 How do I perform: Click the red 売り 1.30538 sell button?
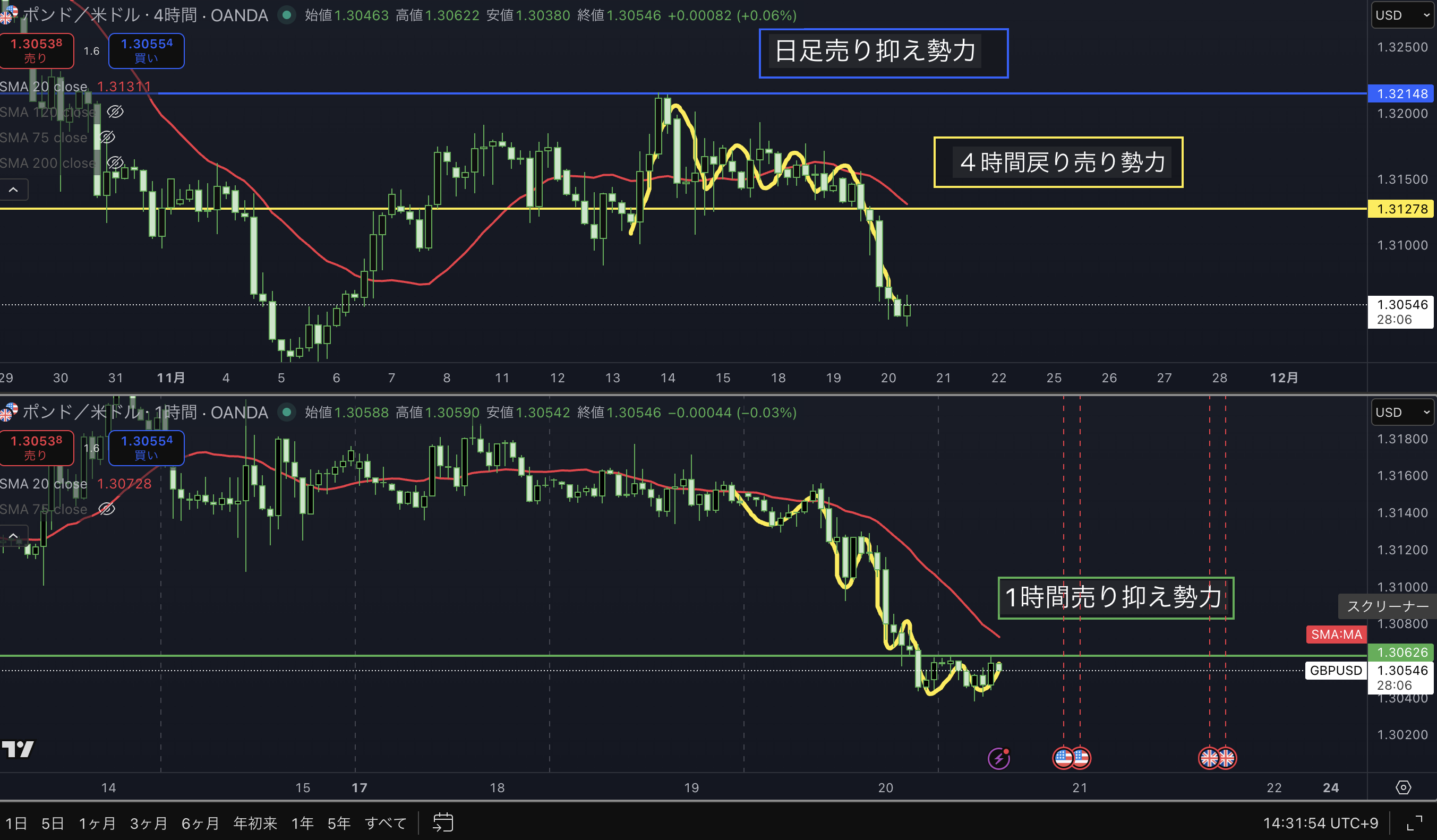(37, 50)
